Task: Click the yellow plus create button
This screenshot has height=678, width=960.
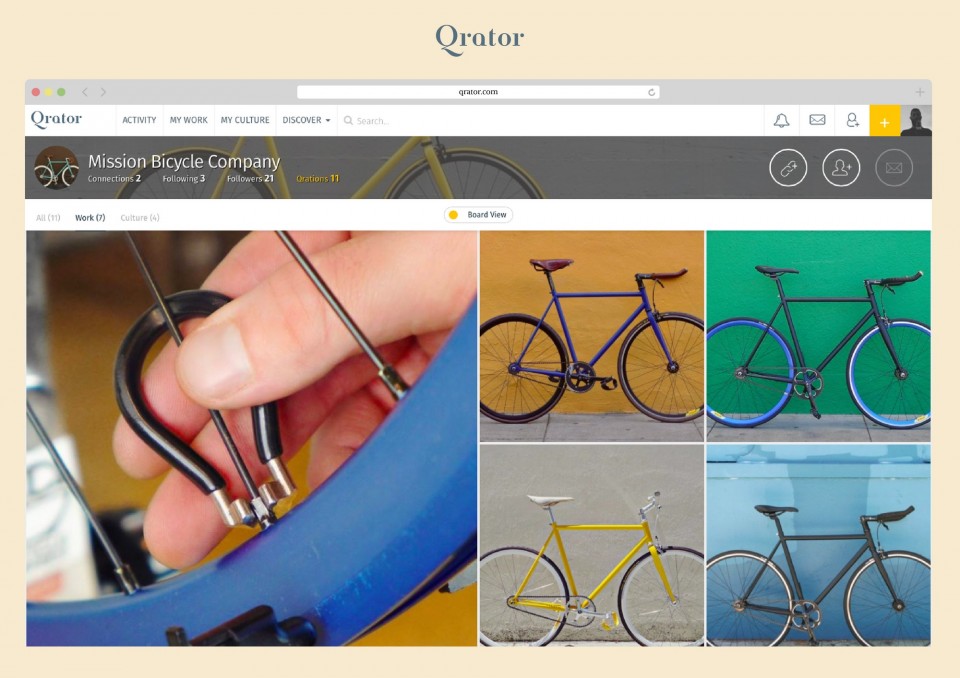Action: [x=885, y=121]
